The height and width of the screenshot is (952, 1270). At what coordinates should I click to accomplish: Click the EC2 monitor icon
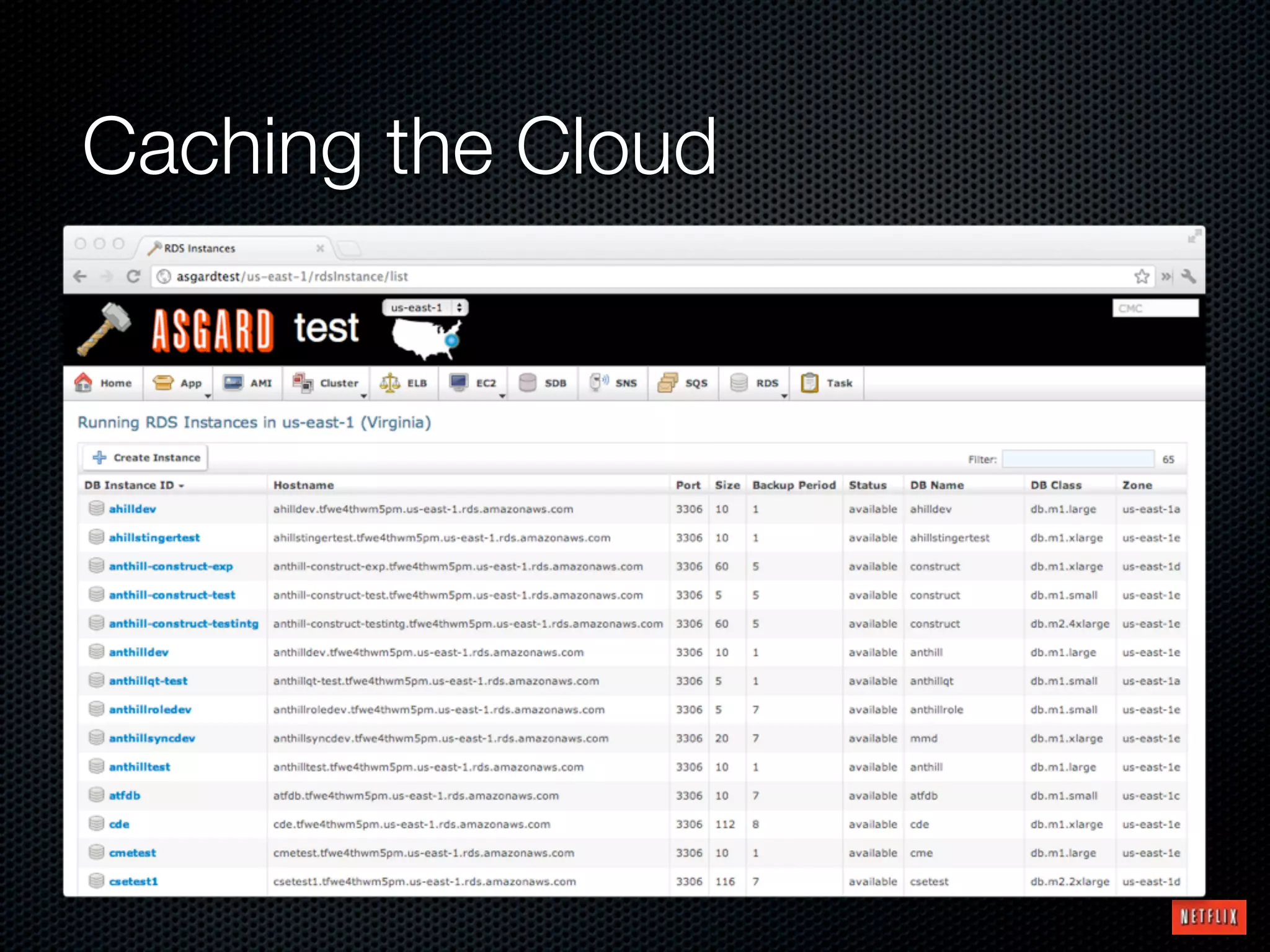pyautogui.click(x=459, y=382)
